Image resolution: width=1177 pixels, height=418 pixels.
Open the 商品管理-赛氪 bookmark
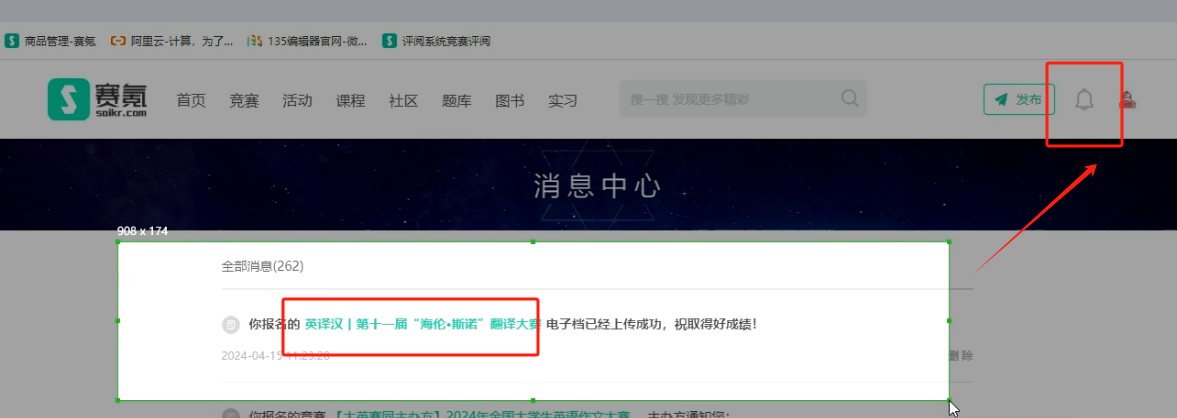coord(50,41)
